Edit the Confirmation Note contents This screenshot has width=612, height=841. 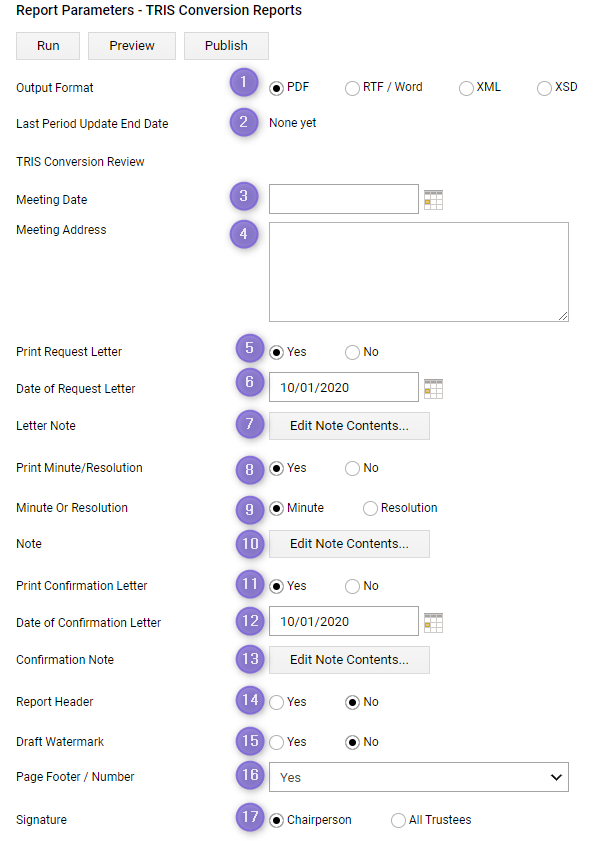pyautogui.click(x=349, y=660)
